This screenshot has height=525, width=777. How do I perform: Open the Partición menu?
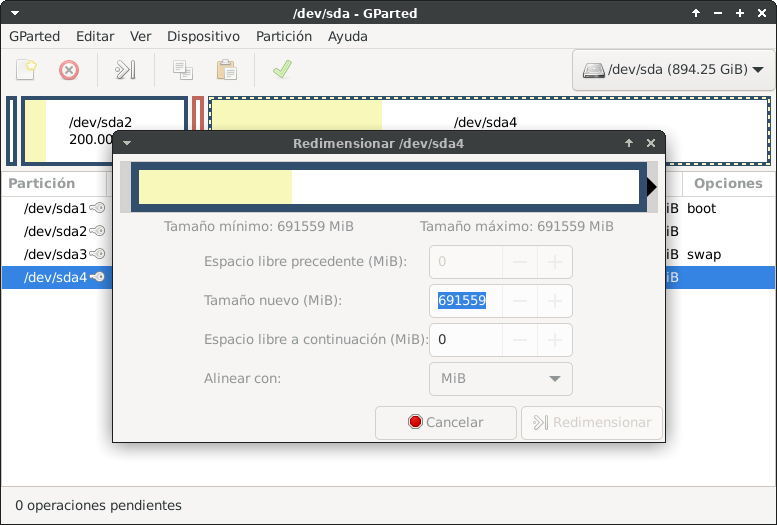tap(284, 36)
